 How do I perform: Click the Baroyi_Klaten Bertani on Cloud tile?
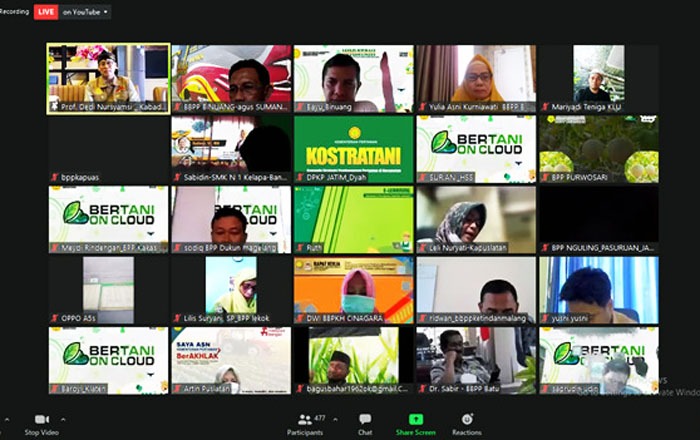pos(108,359)
